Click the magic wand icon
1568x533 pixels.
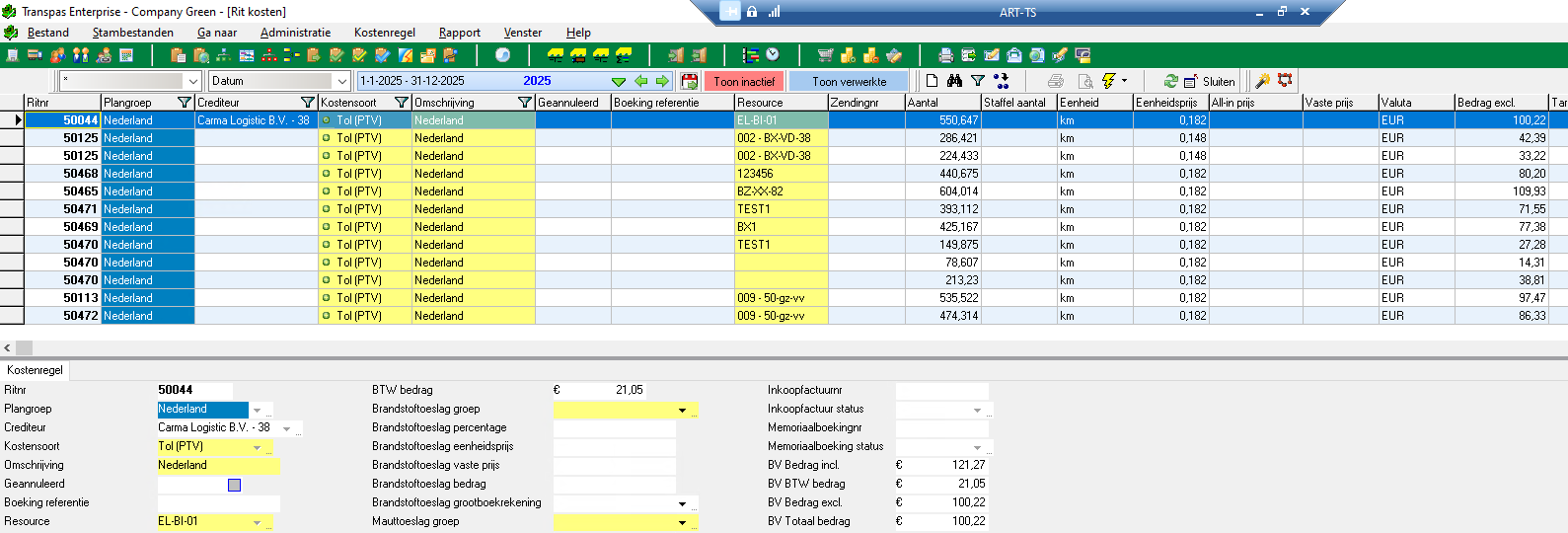click(1262, 81)
